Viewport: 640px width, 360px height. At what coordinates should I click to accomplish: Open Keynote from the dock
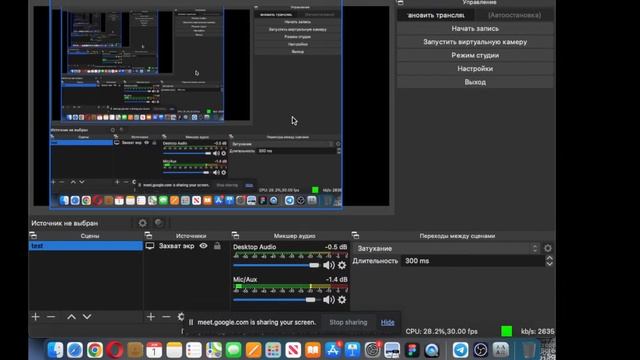(x=352, y=350)
